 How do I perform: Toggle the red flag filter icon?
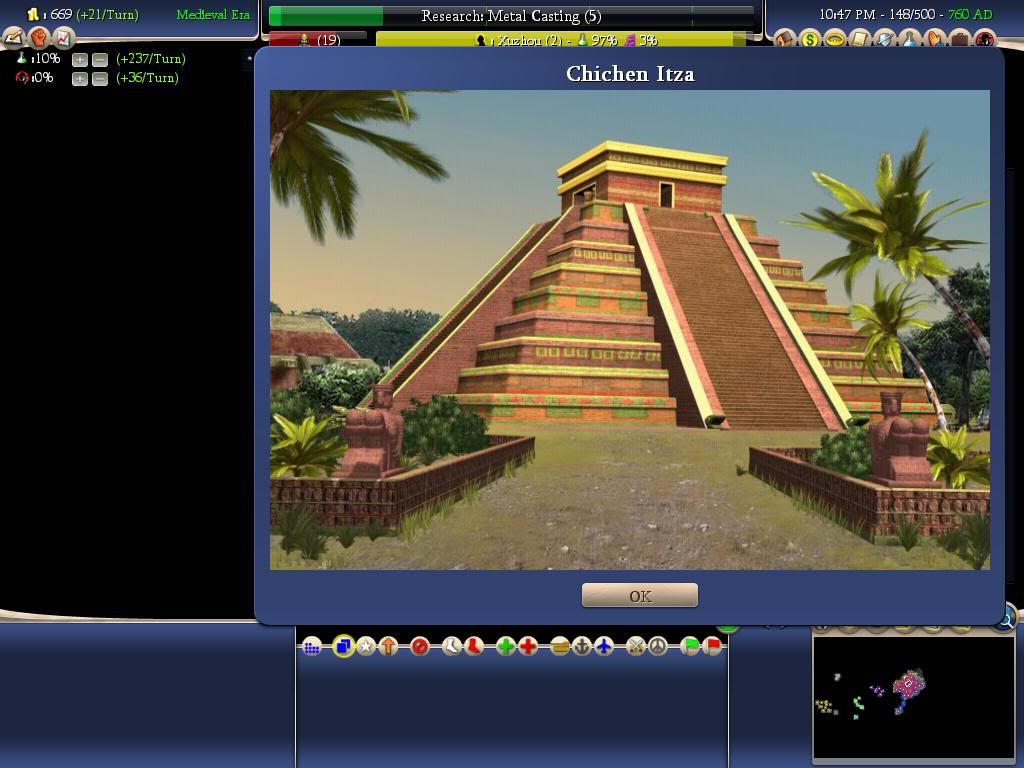[712, 647]
